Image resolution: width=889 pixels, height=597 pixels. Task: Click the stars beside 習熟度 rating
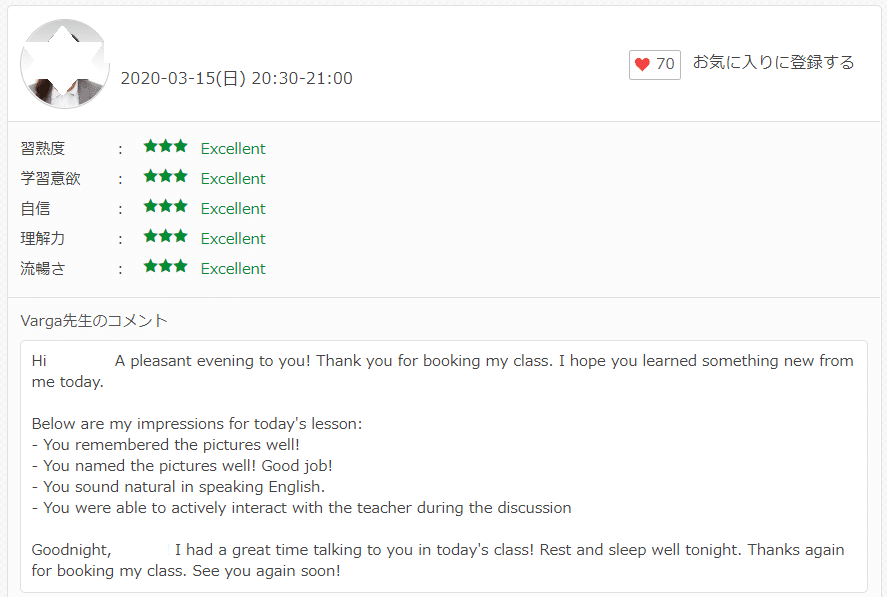pos(166,147)
